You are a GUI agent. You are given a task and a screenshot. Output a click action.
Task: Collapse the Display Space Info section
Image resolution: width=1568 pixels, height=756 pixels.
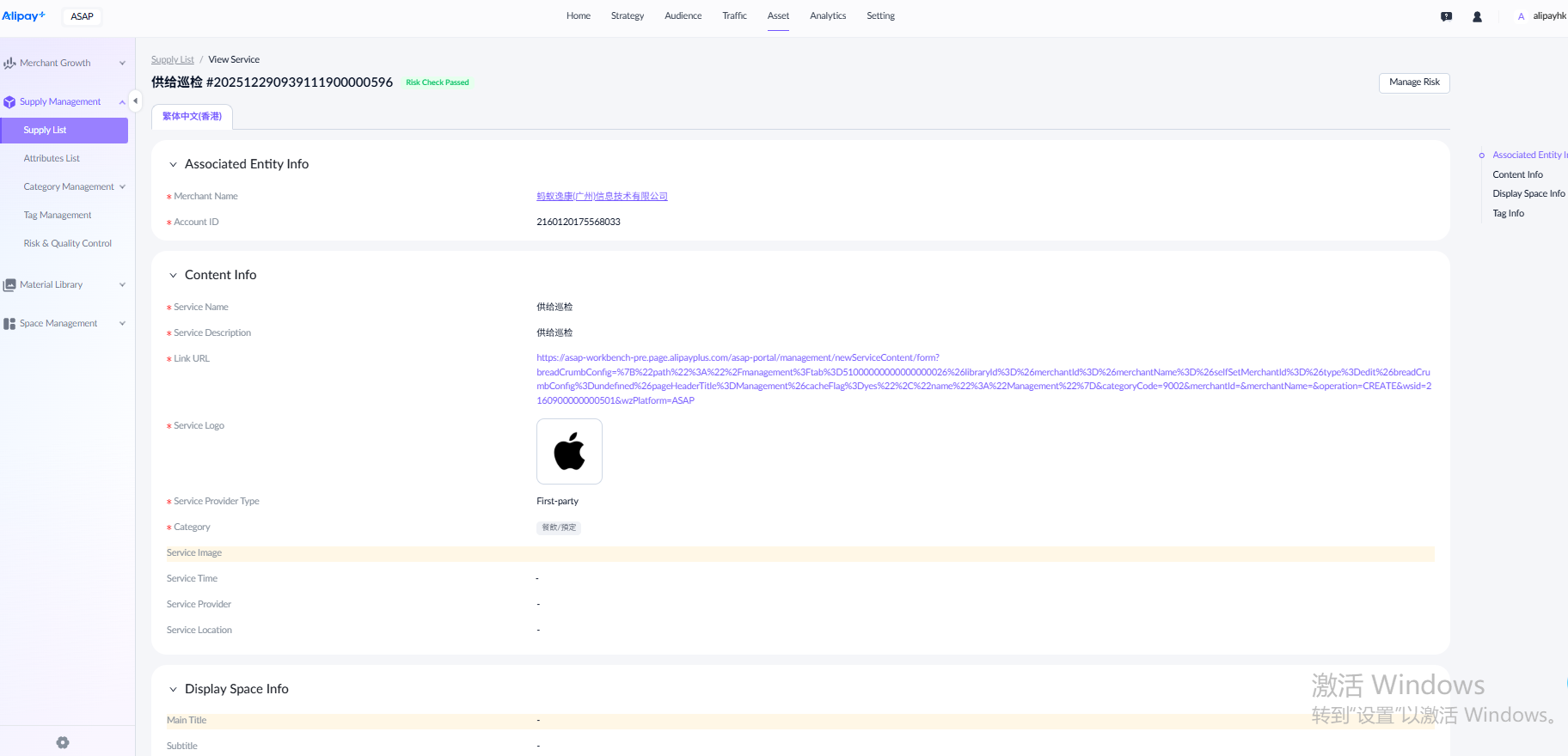tap(173, 689)
